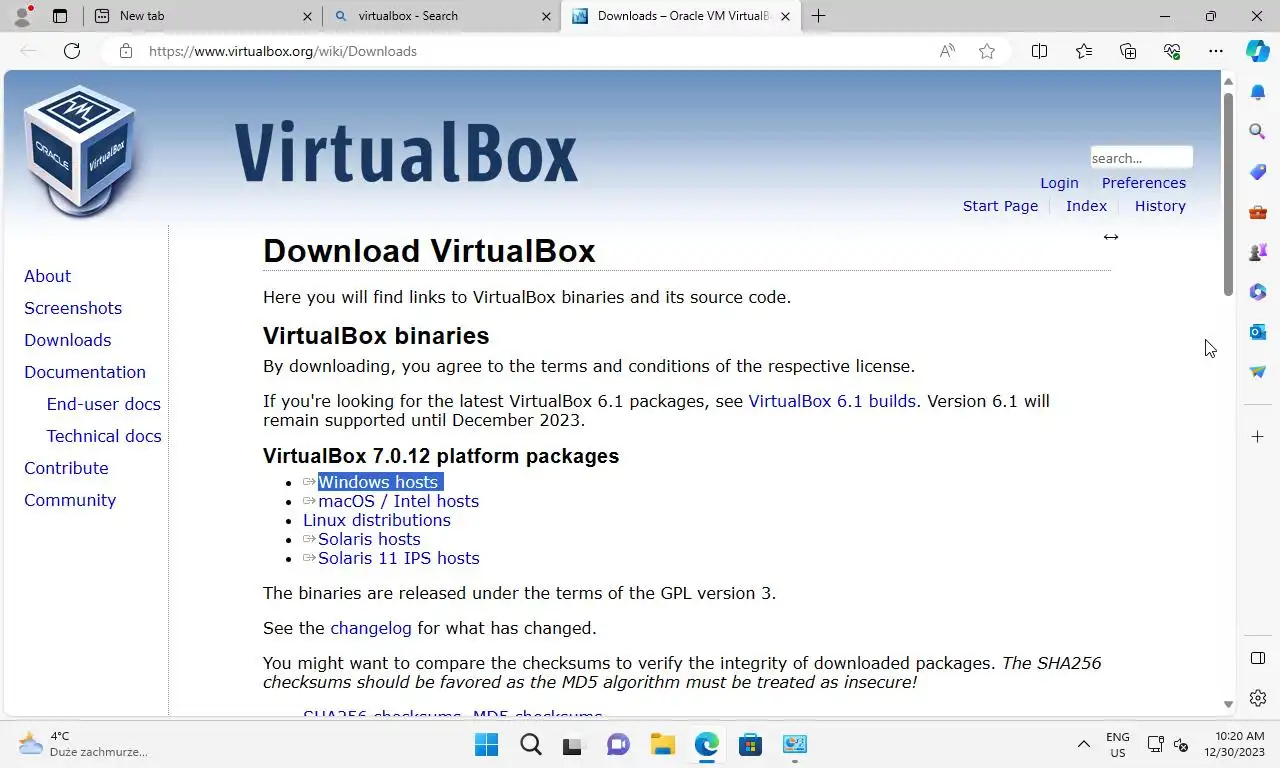Open Community in left navigation
Image resolution: width=1280 pixels, height=768 pixels.
tap(70, 500)
